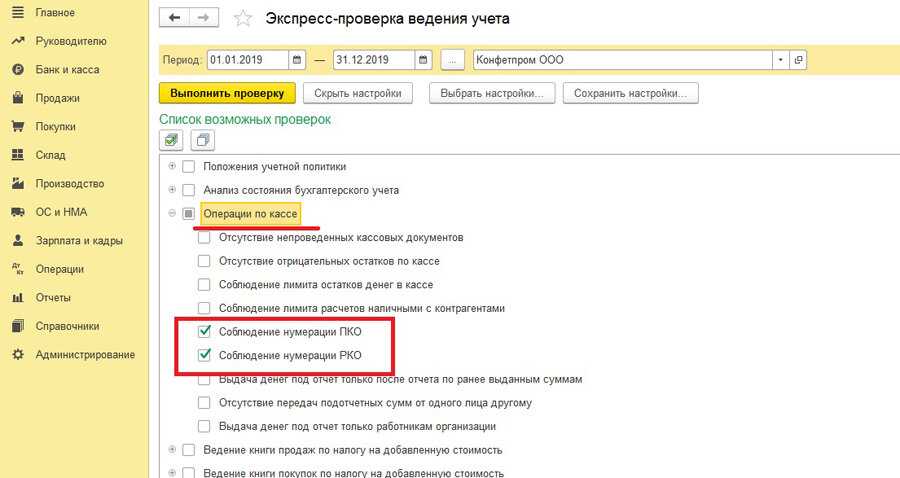
Task: Click the ОС и НМА truck icon
Action: click(18, 212)
